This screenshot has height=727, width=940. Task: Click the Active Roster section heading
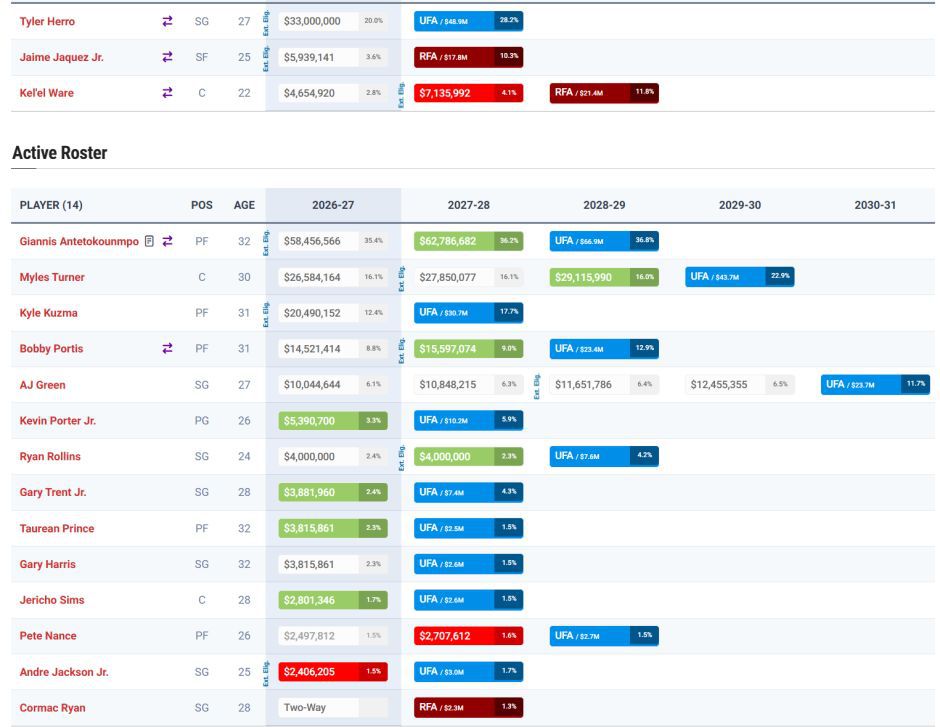point(59,153)
